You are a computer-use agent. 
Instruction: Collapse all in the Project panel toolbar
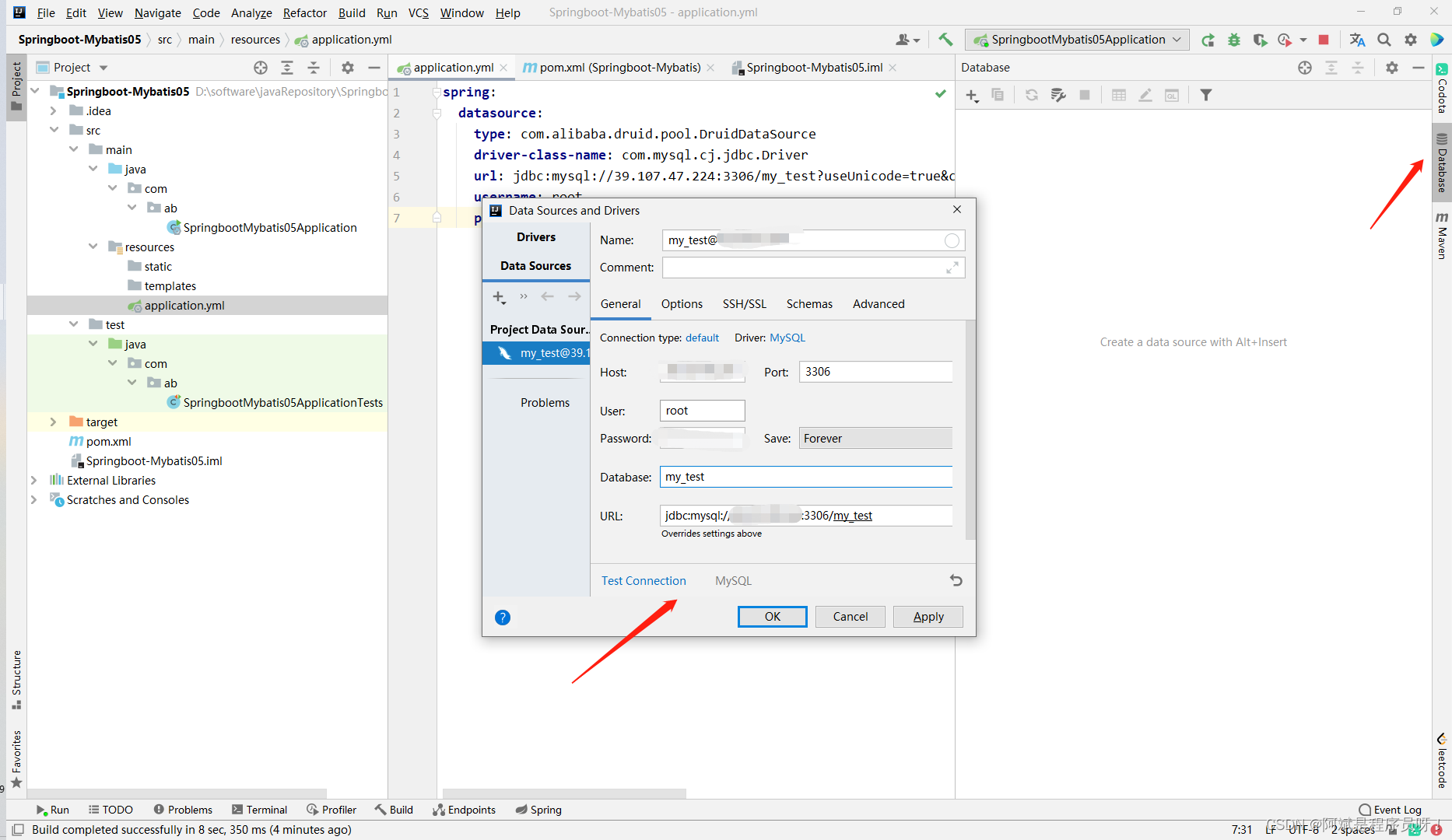(x=314, y=68)
